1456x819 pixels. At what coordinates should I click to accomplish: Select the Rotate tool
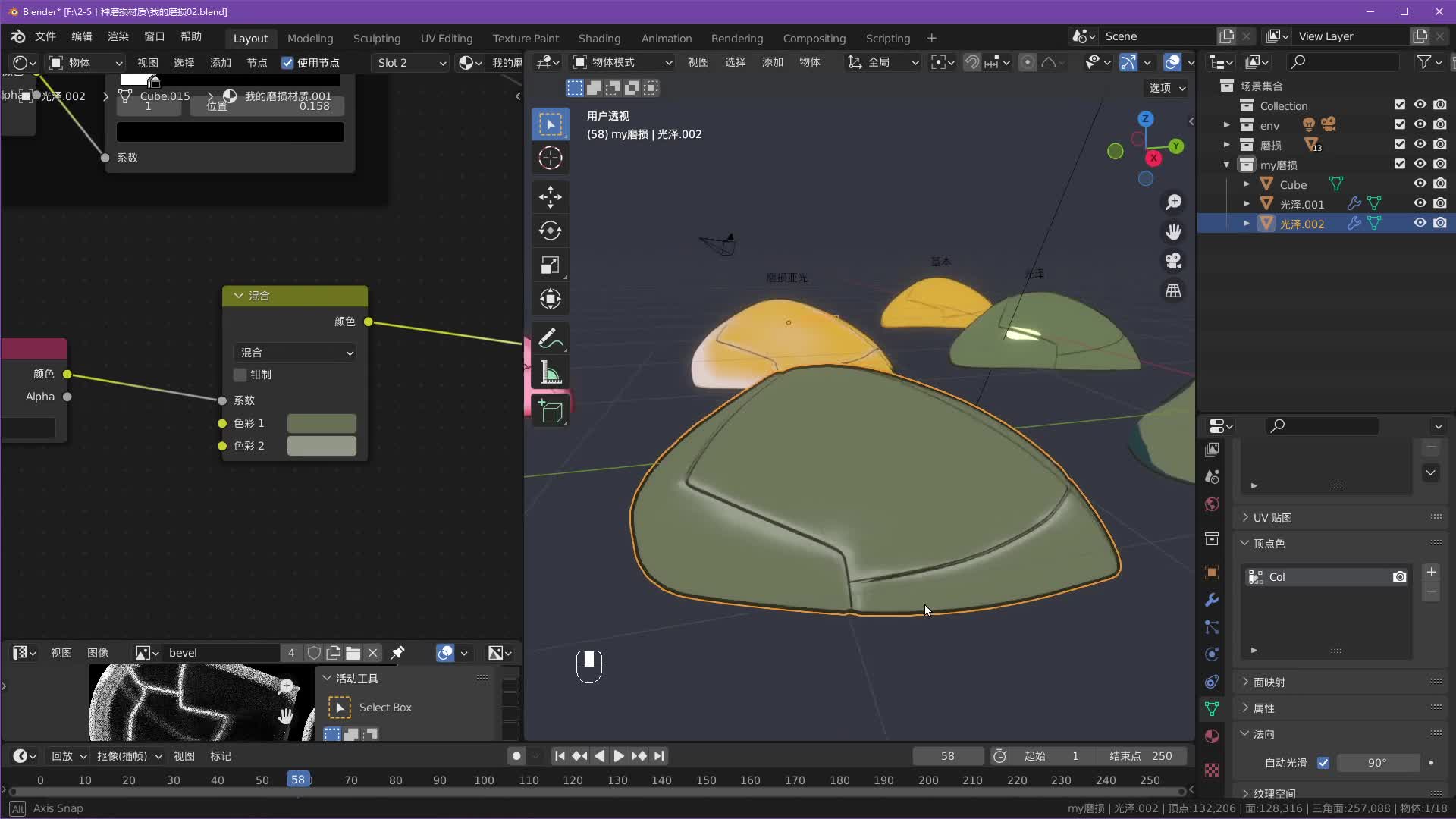(551, 231)
